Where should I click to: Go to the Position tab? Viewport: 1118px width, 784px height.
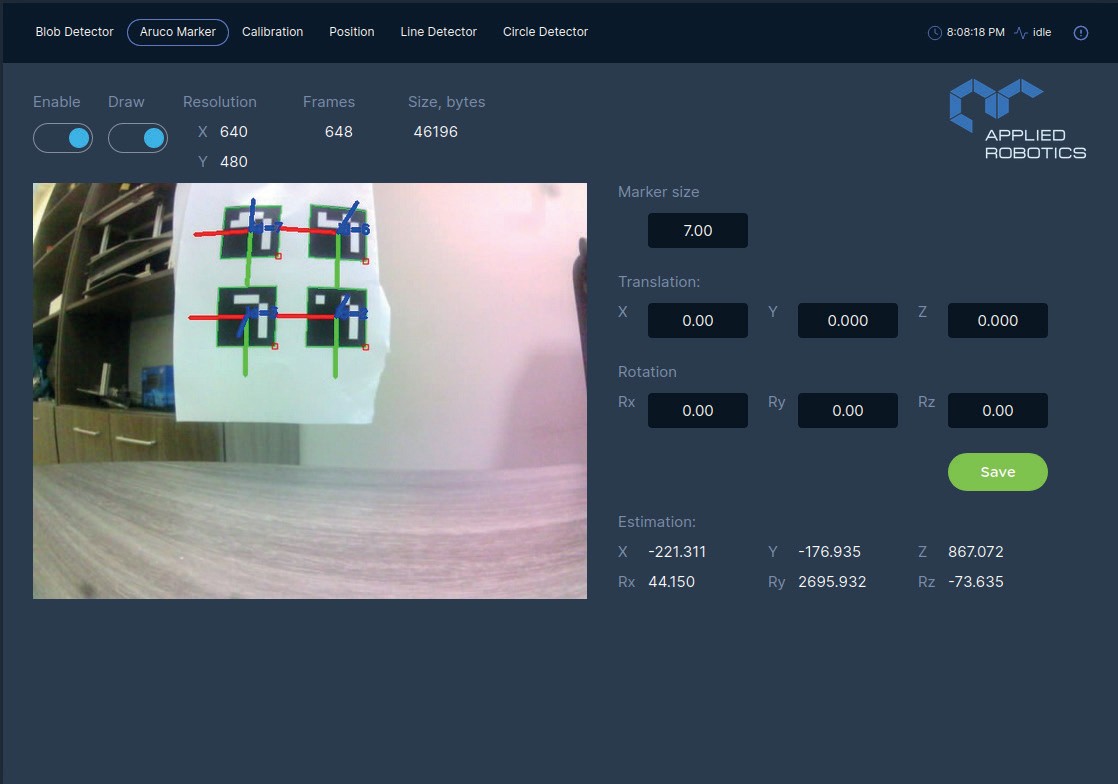[x=352, y=32]
